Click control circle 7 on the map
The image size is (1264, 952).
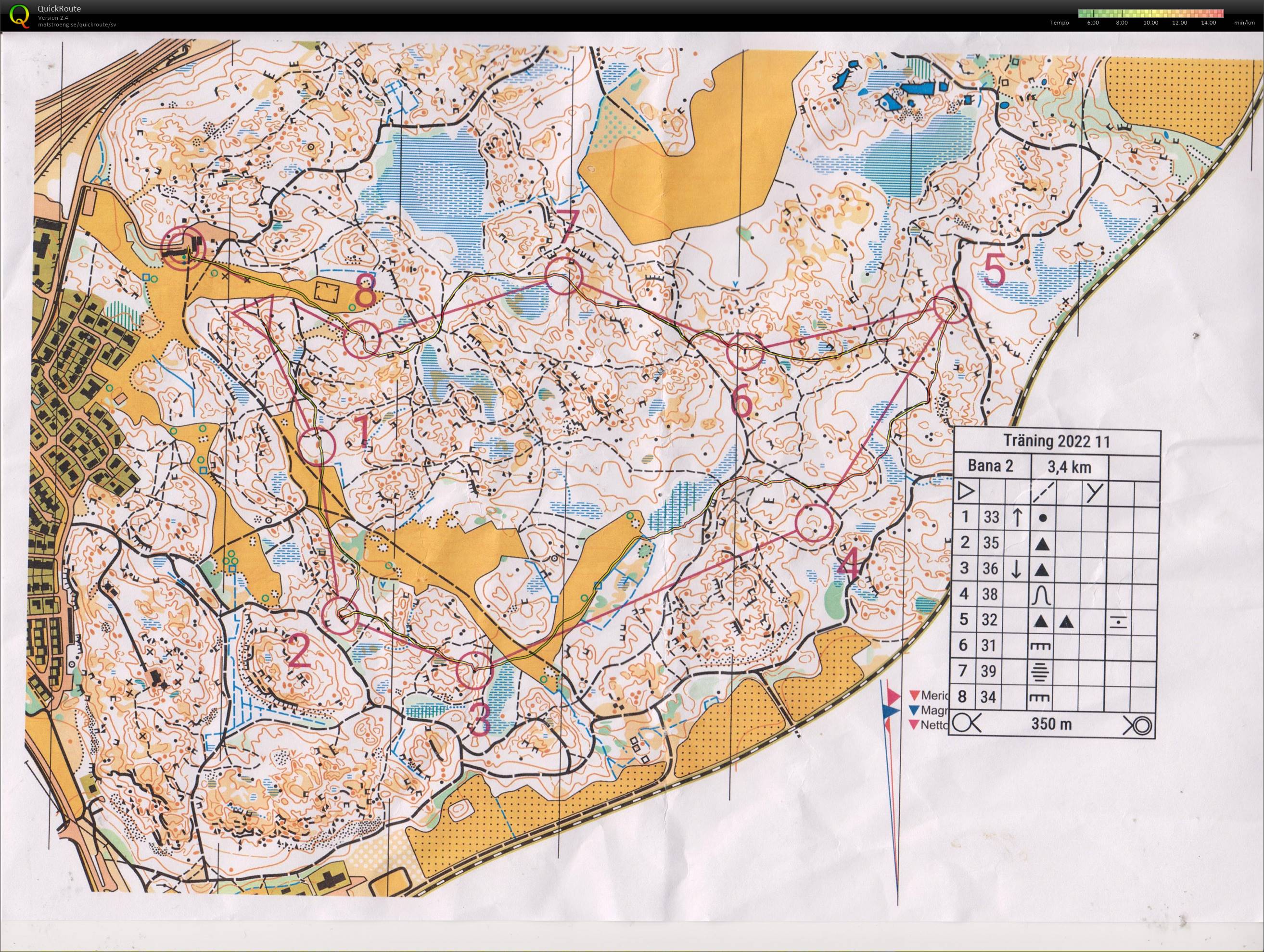coord(563,276)
